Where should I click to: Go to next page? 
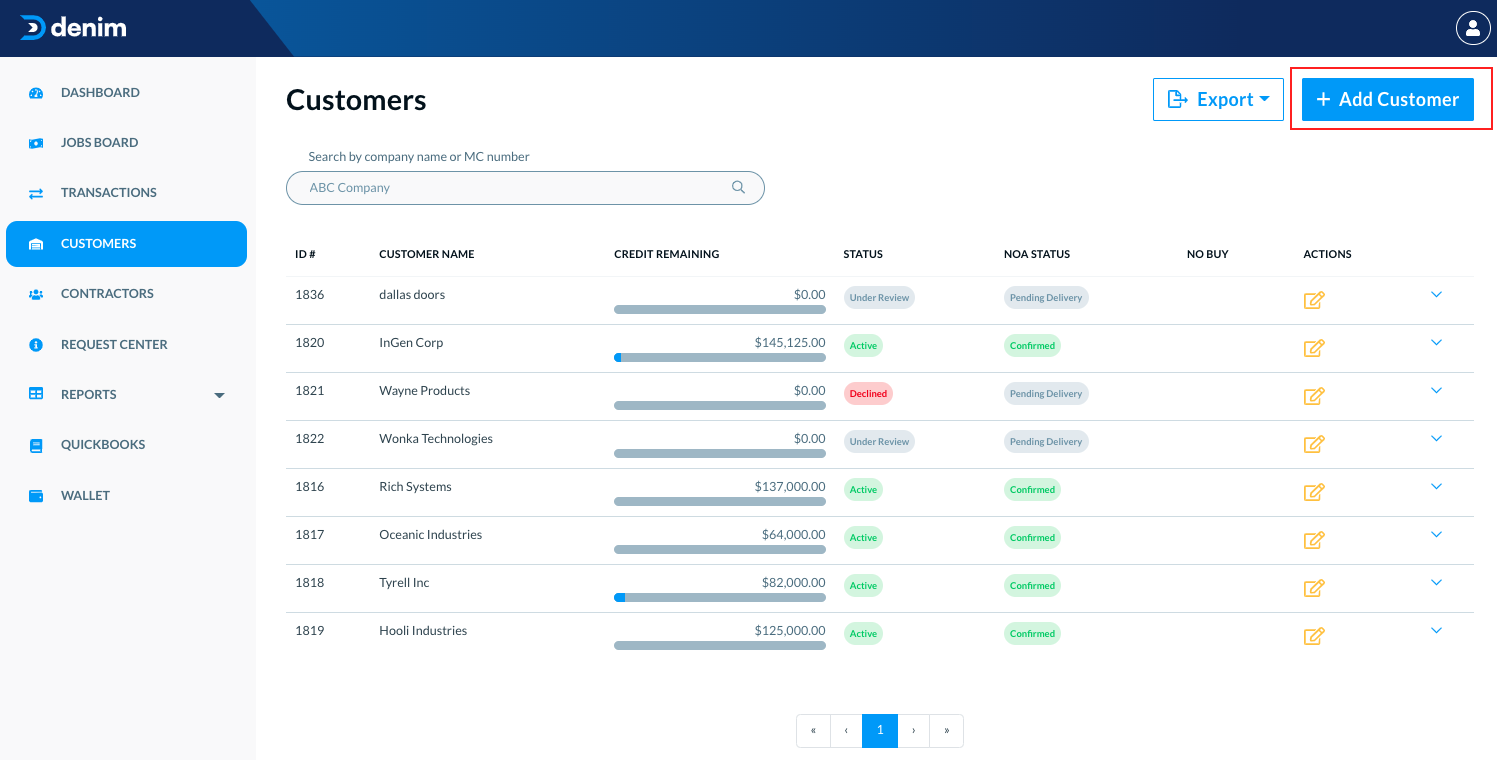click(x=914, y=730)
